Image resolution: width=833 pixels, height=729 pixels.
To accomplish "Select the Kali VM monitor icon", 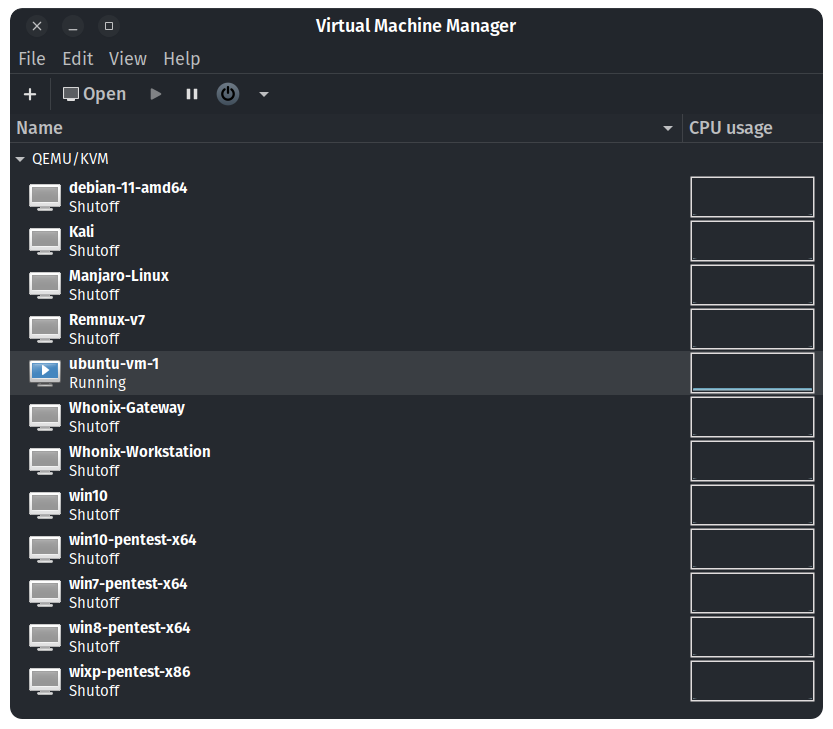I will click(x=45, y=241).
